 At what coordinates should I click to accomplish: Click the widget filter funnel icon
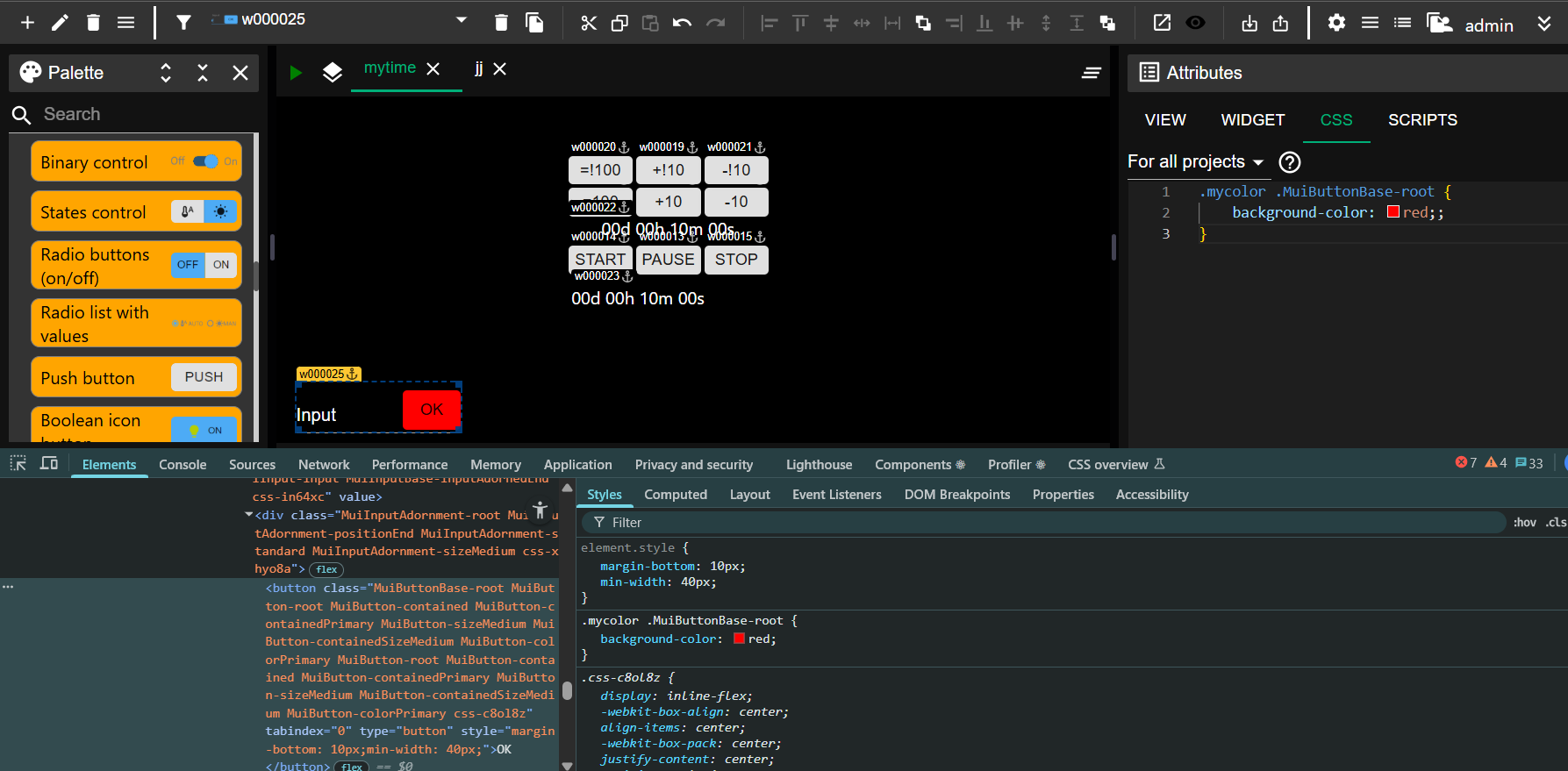click(183, 23)
